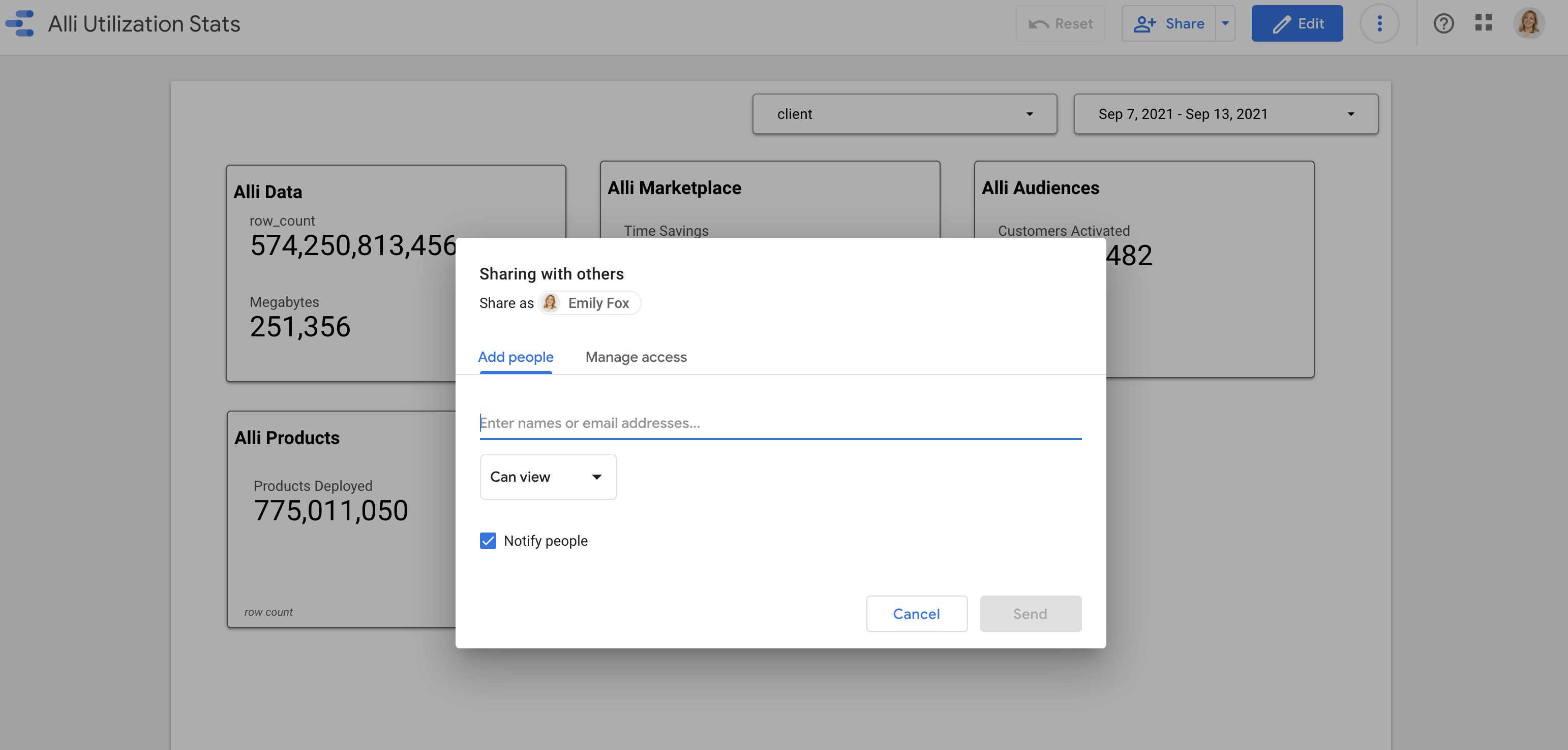Open the client filter dropdown
The image size is (1568, 750).
pyautogui.click(x=904, y=114)
